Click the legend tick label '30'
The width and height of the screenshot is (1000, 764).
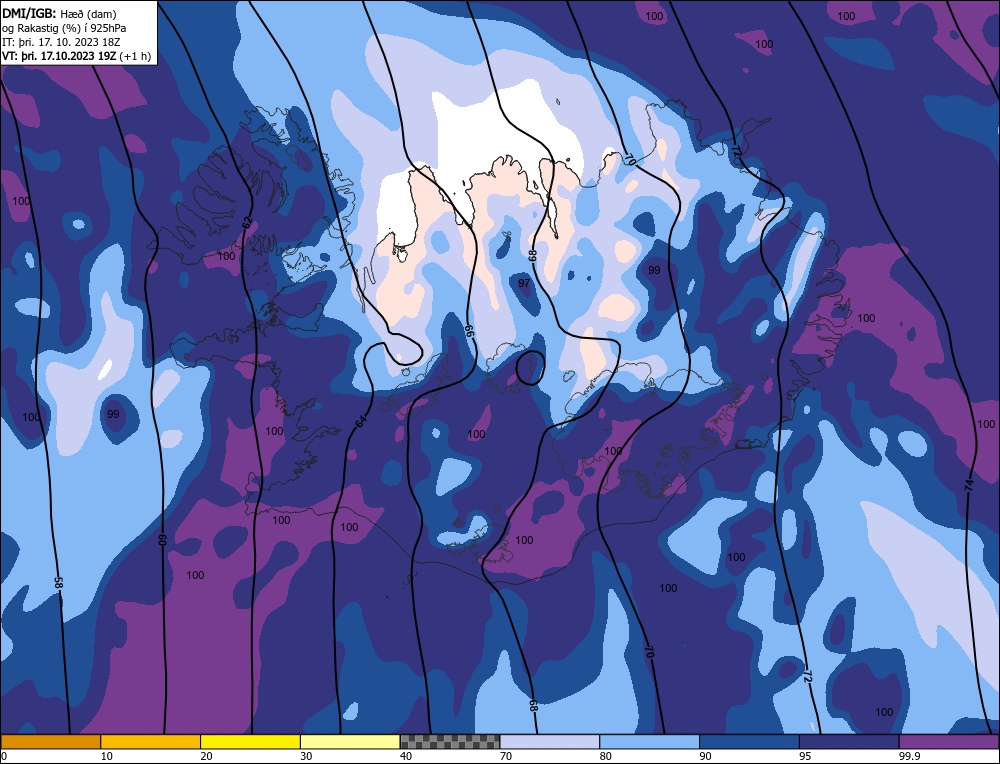click(x=306, y=756)
